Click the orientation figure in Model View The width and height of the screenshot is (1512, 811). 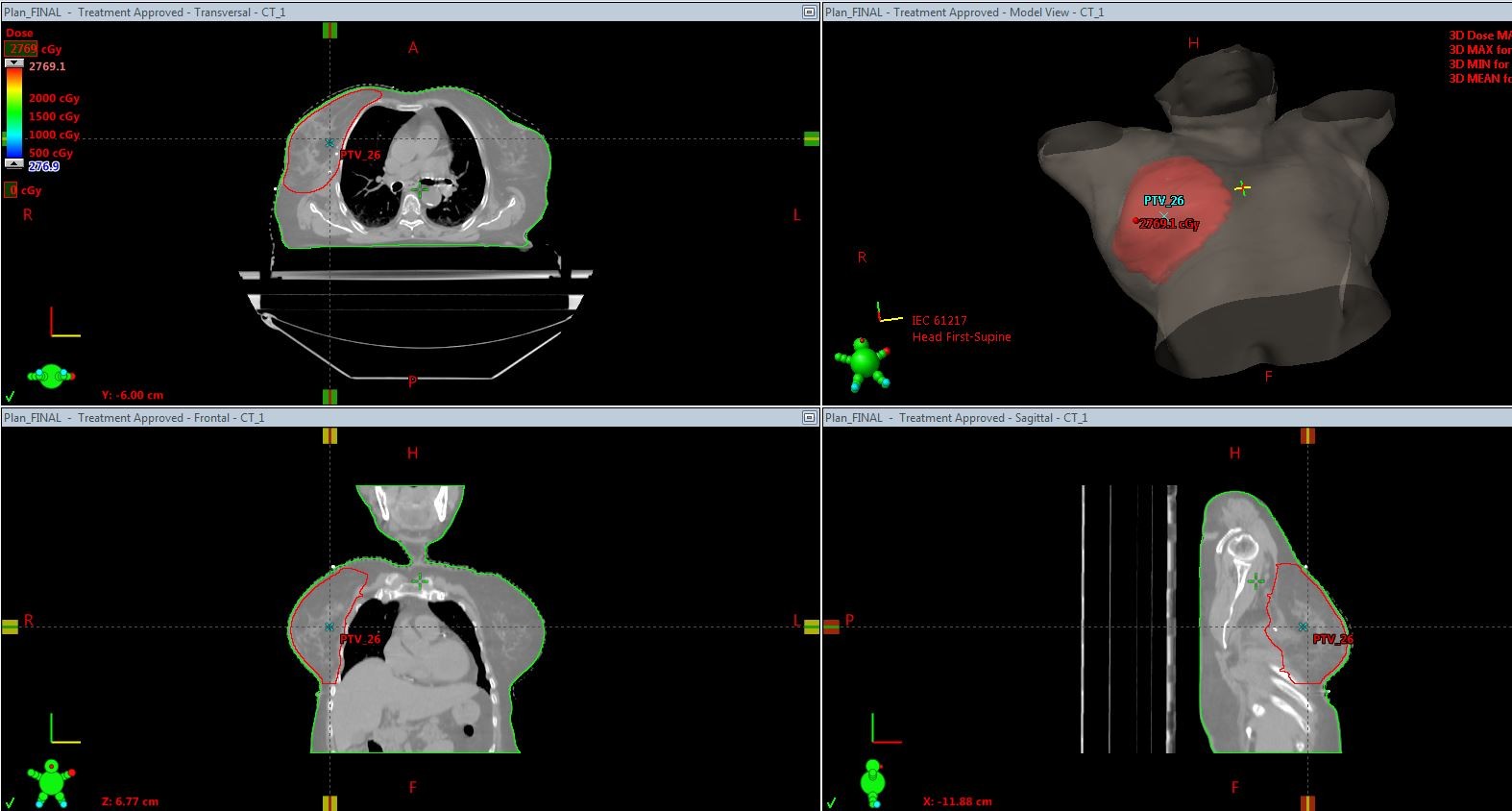coord(862,362)
